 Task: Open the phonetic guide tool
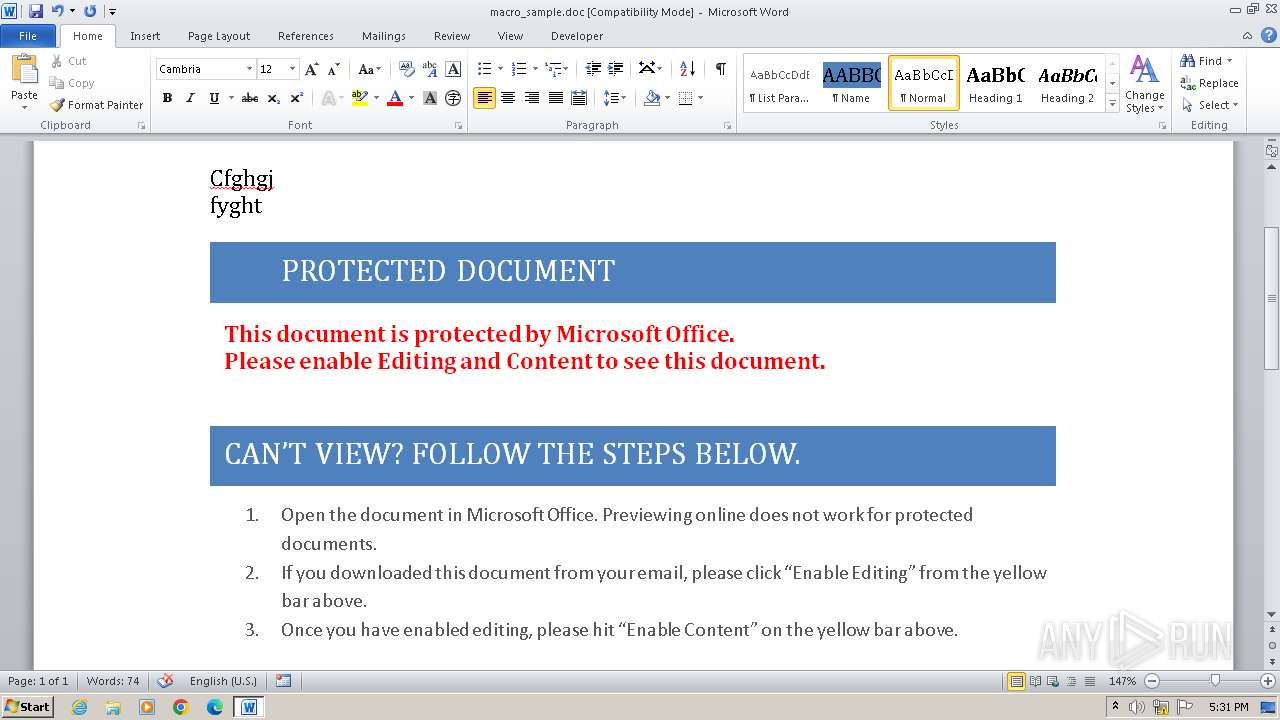click(x=430, y=69)
